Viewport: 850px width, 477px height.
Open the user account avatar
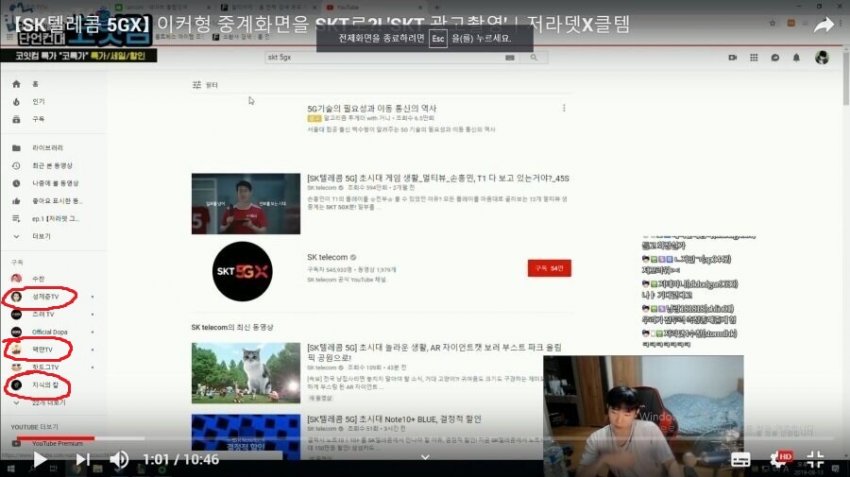[x=821, y=58]
